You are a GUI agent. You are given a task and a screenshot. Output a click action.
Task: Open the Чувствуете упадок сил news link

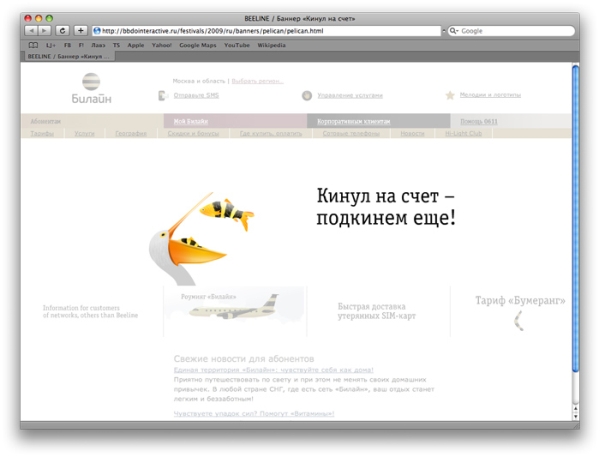[254, 413]
